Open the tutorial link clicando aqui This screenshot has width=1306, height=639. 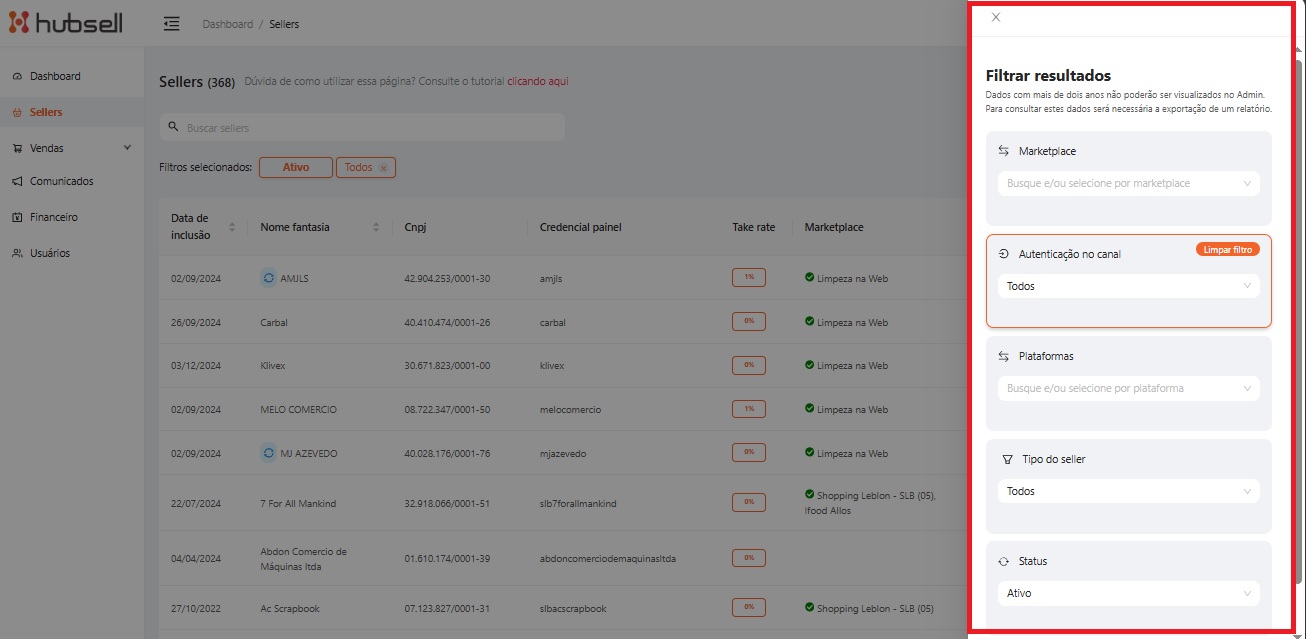pyautogui.click(x=537, y=81)
